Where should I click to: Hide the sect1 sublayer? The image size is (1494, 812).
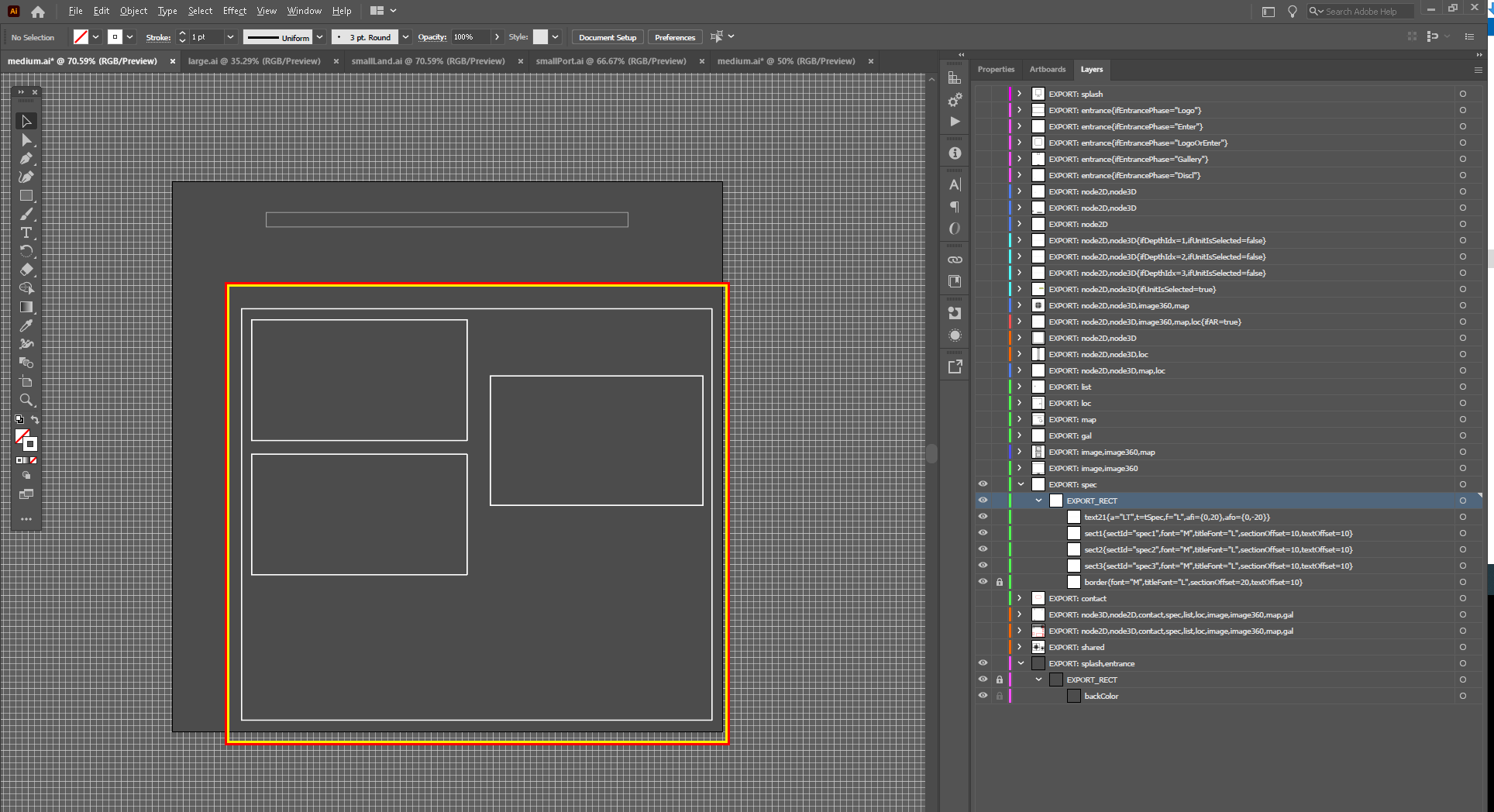(983, 533)
